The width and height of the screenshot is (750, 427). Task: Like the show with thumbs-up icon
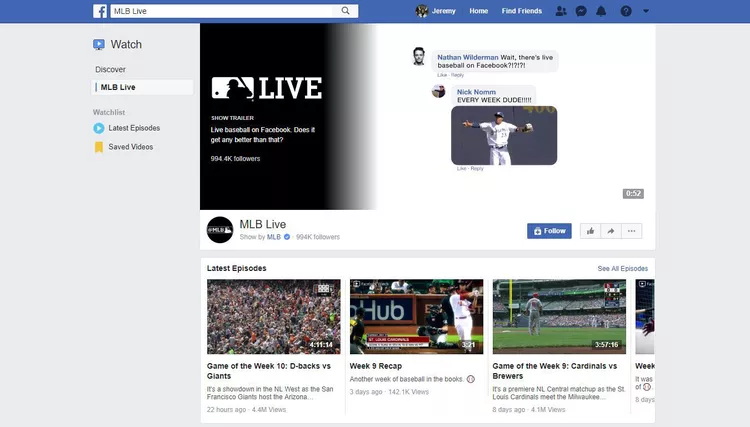point(590,231)
